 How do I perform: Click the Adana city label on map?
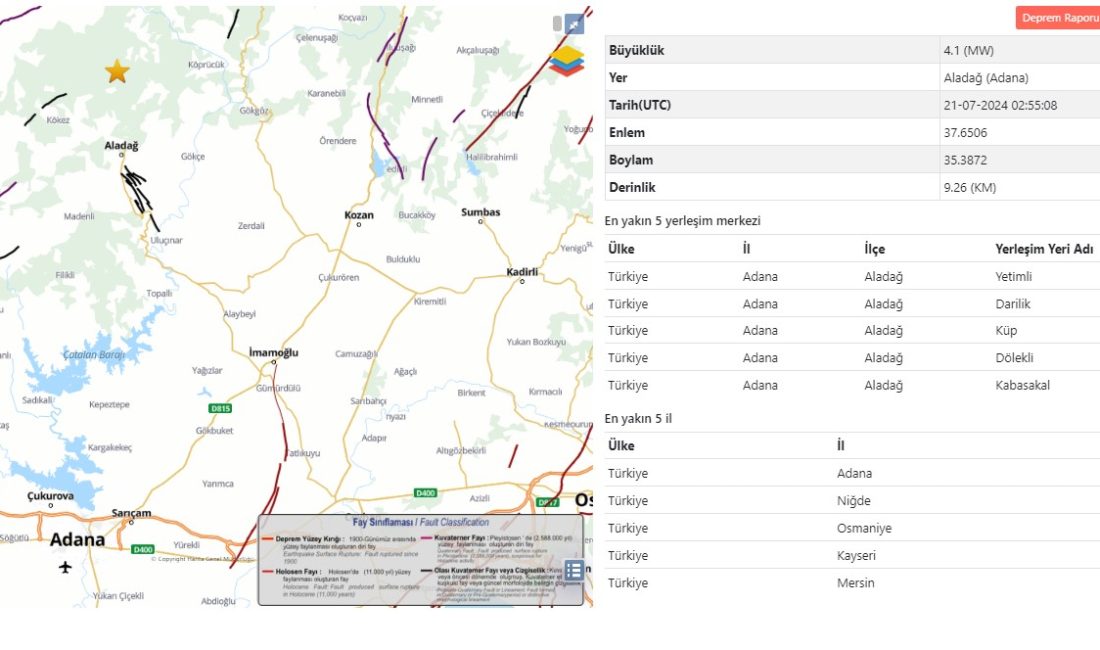click(77, 539)
